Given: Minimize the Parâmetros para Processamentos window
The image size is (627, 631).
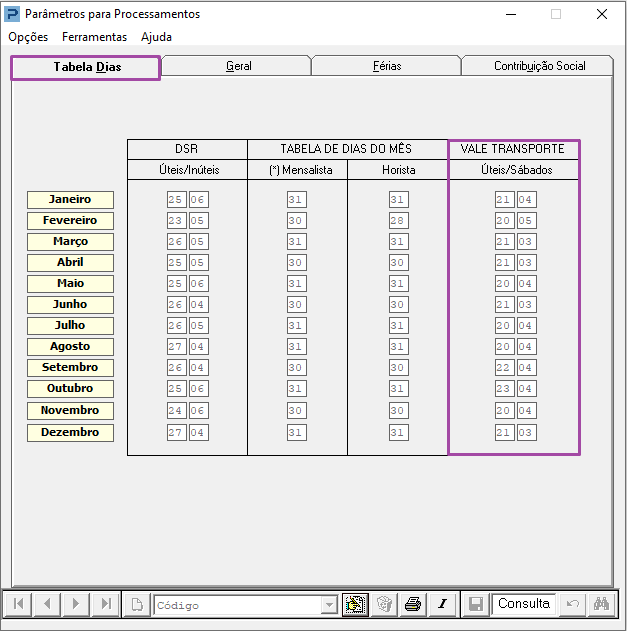Looking at the screenshot, I should click(x=511, y=14).
